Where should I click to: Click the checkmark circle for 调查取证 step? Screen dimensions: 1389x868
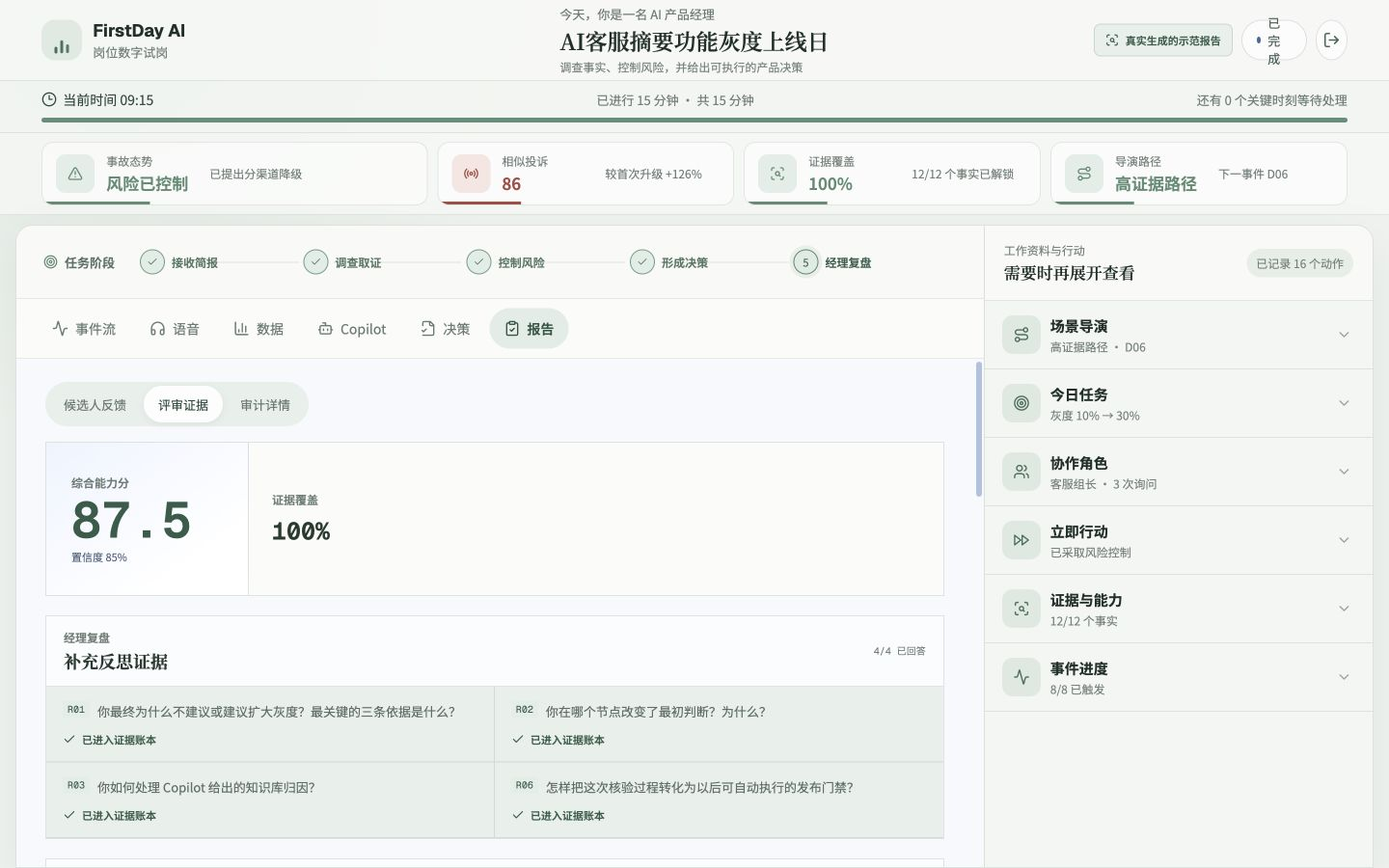pyautogui.click(x=315, y=262)
